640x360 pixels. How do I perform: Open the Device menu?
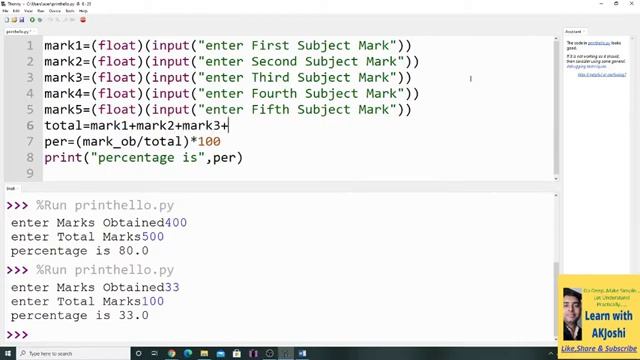tap(55, 11)
